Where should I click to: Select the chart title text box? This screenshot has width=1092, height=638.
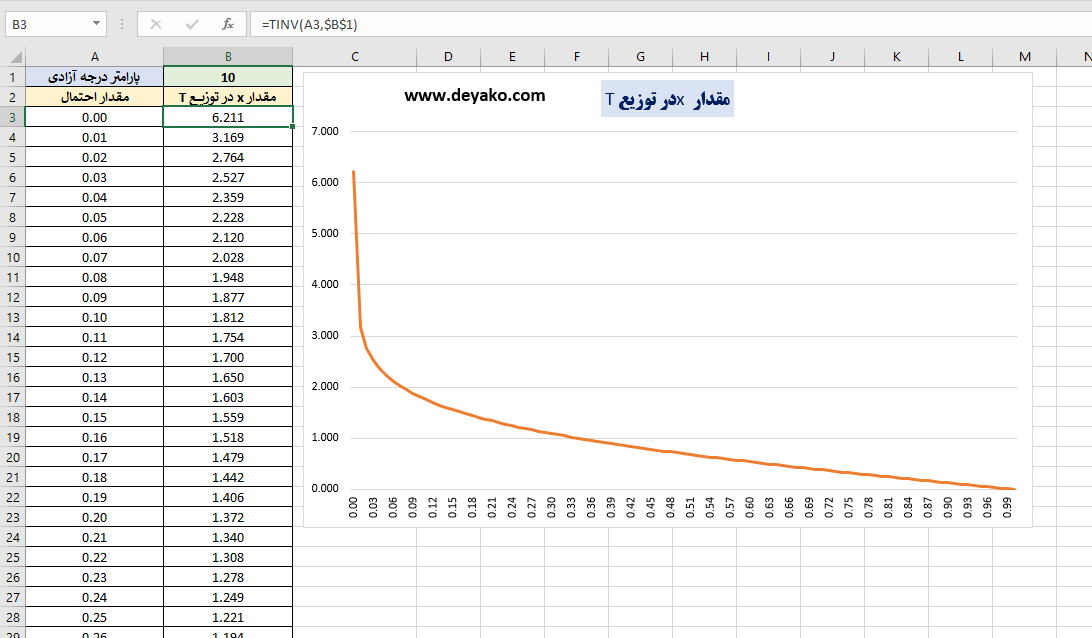[x=667, y=99]
